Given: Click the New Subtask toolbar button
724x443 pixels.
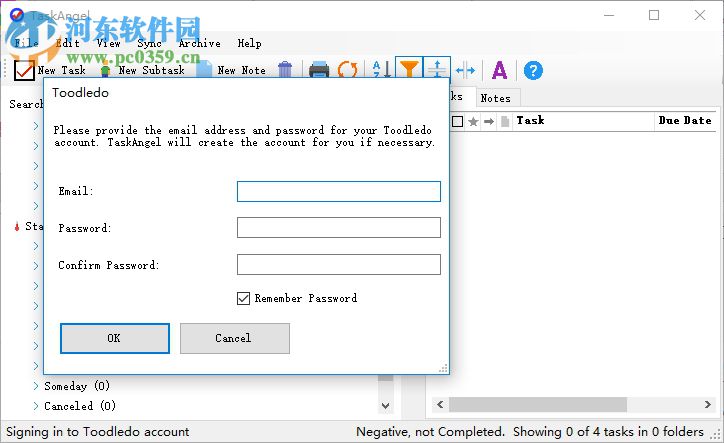Looking at the screenshot, I should click(143, 71).
